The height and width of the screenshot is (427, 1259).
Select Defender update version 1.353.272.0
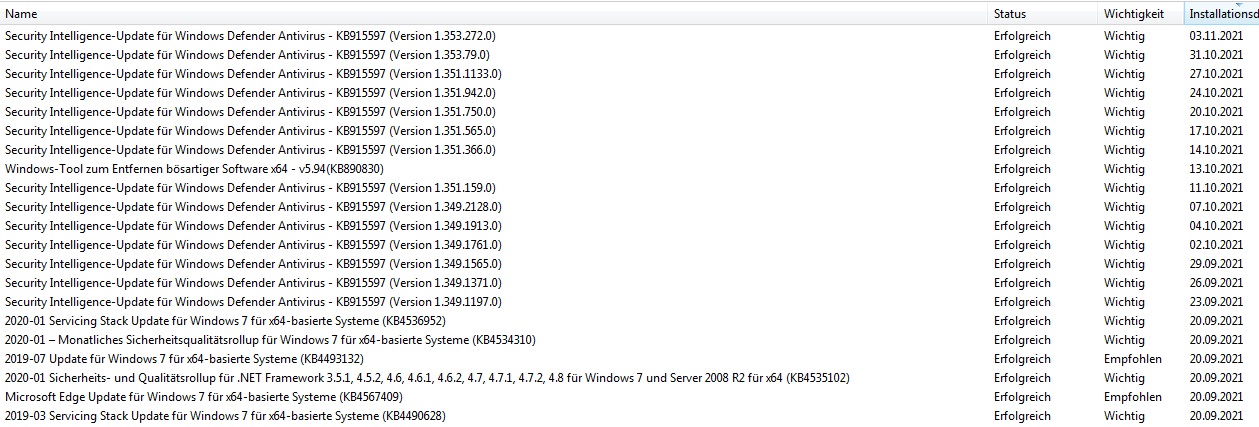click(250, 36)
